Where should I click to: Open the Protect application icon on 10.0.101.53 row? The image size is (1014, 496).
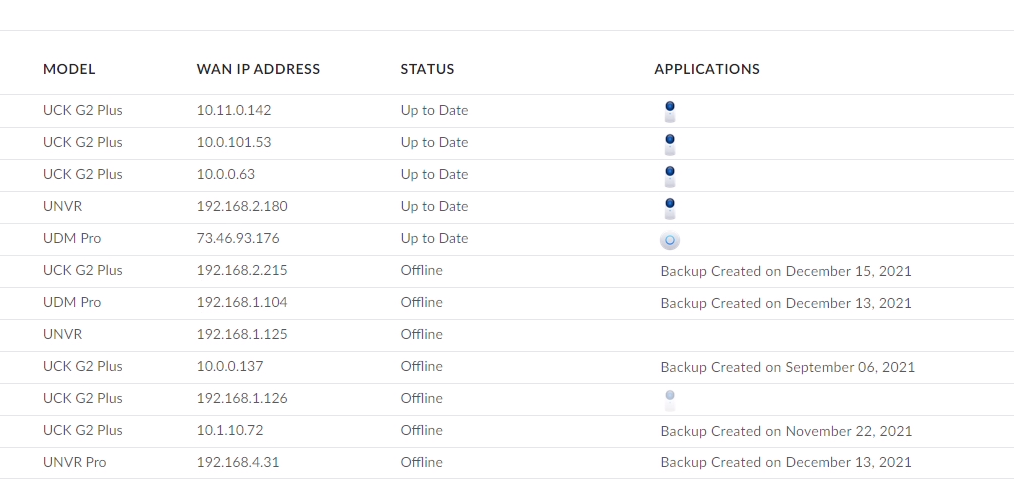point(670,143)
